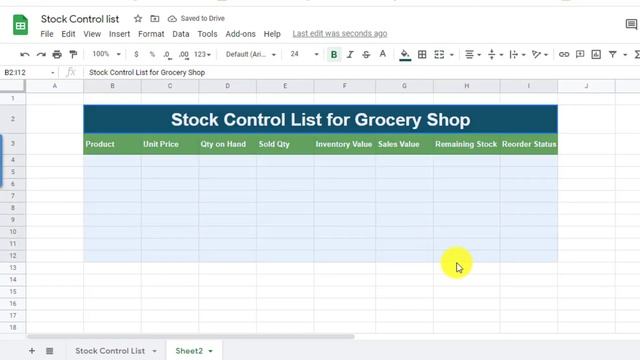640x360 pixels.
Task: Click the Redo icon
Action: tap(41, 54)
